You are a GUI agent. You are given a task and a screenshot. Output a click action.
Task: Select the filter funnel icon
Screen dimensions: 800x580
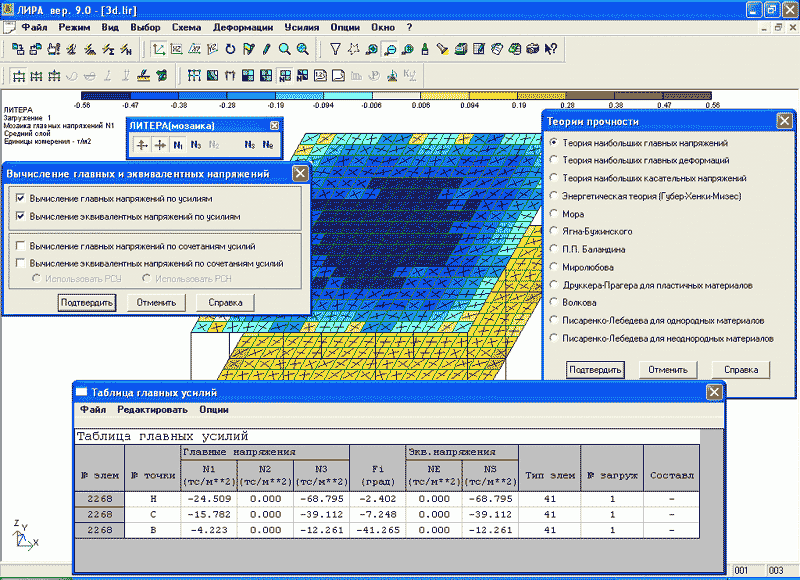(336, 48)
